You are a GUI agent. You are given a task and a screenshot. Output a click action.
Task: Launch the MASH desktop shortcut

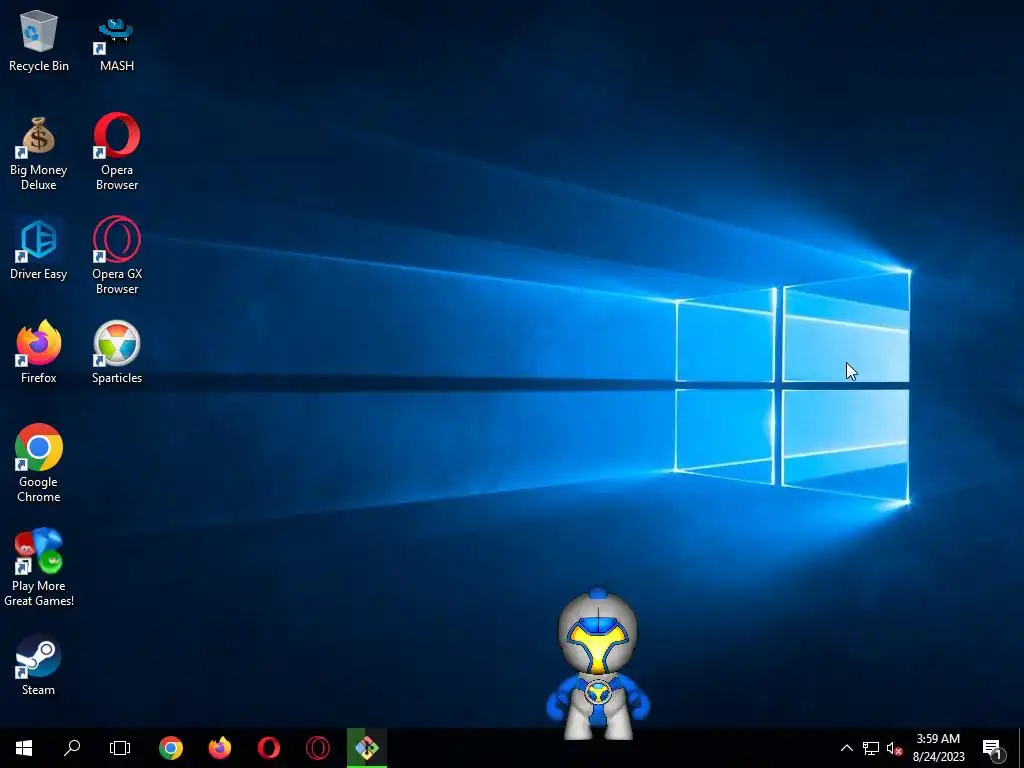tap(117, 44)
